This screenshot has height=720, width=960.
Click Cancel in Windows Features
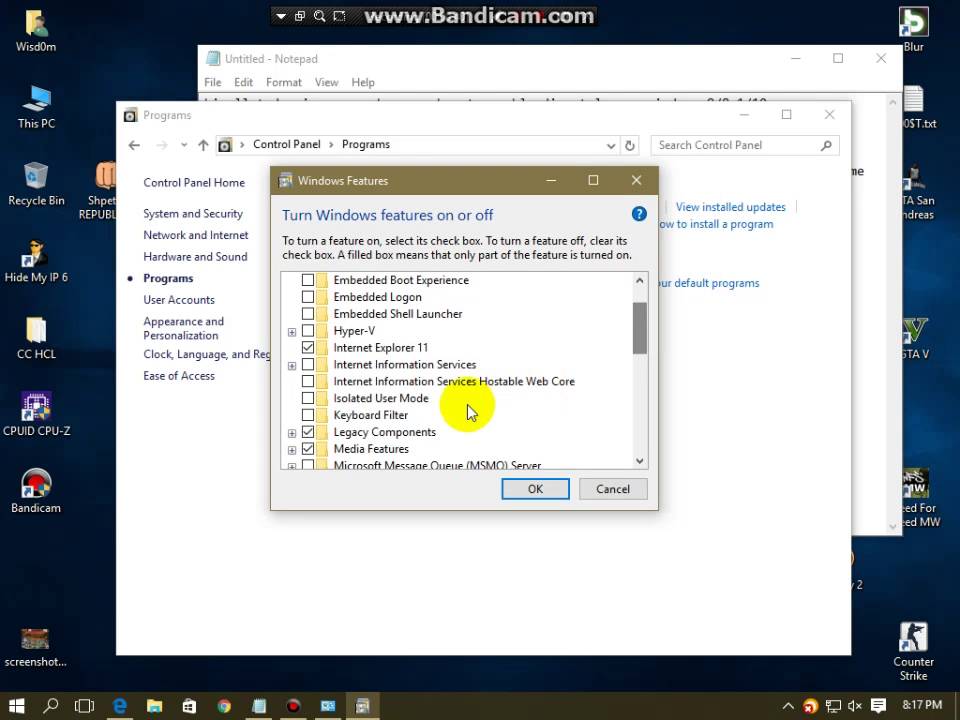point(613,489)
